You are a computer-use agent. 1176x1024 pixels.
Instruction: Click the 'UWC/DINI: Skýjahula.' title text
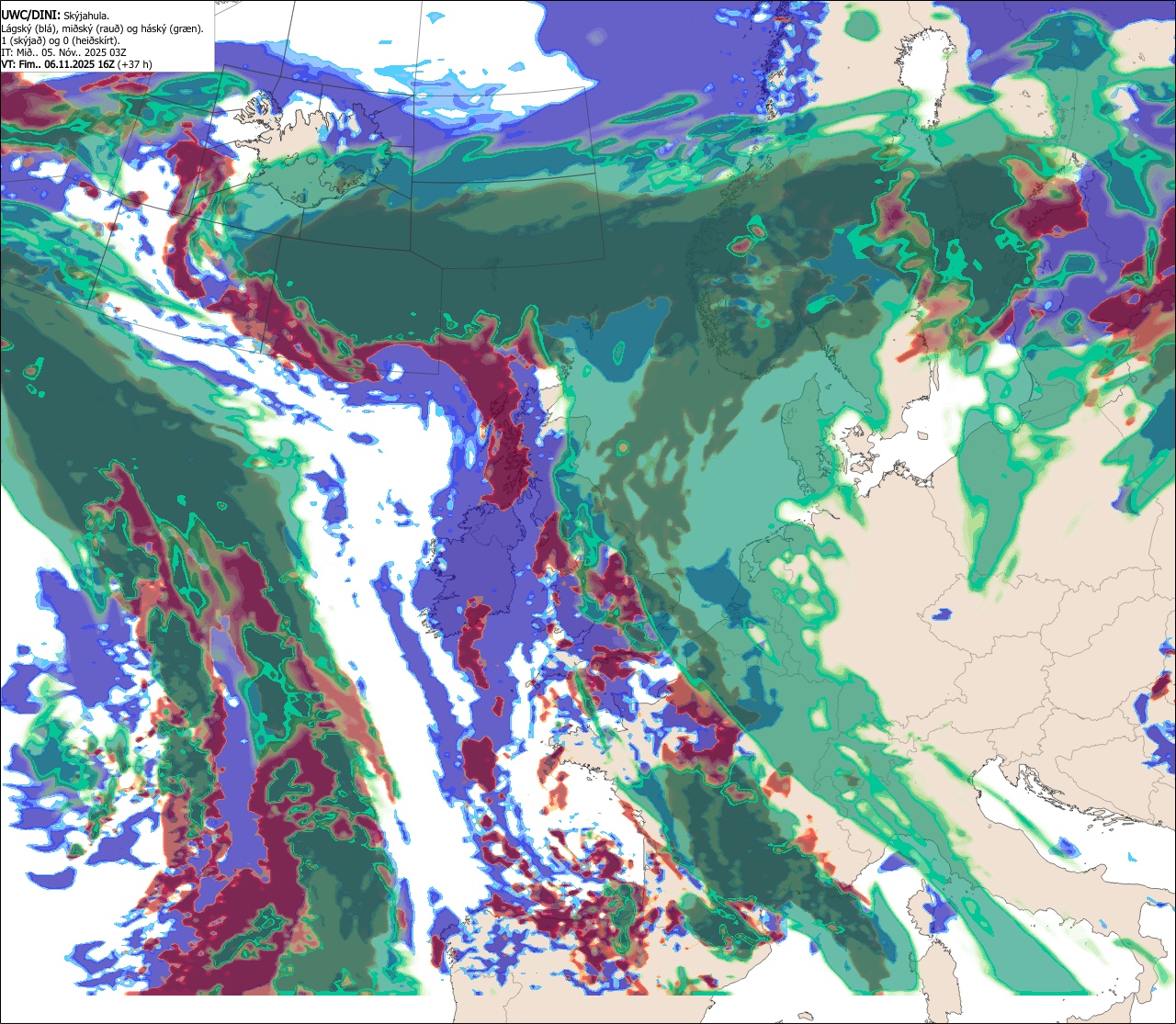[55, 15]
